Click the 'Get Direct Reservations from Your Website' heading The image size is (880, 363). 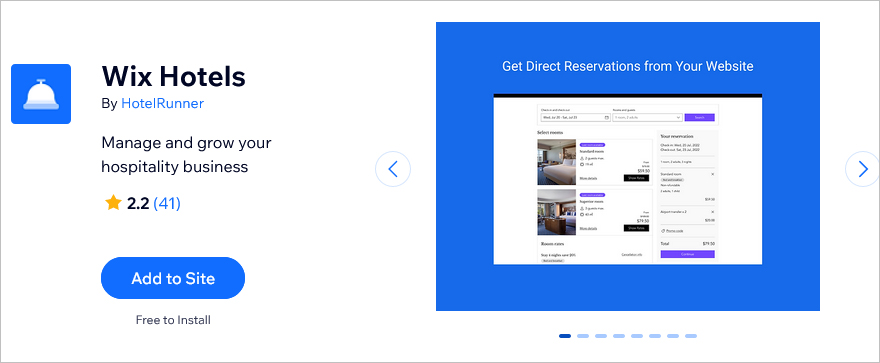627,66
